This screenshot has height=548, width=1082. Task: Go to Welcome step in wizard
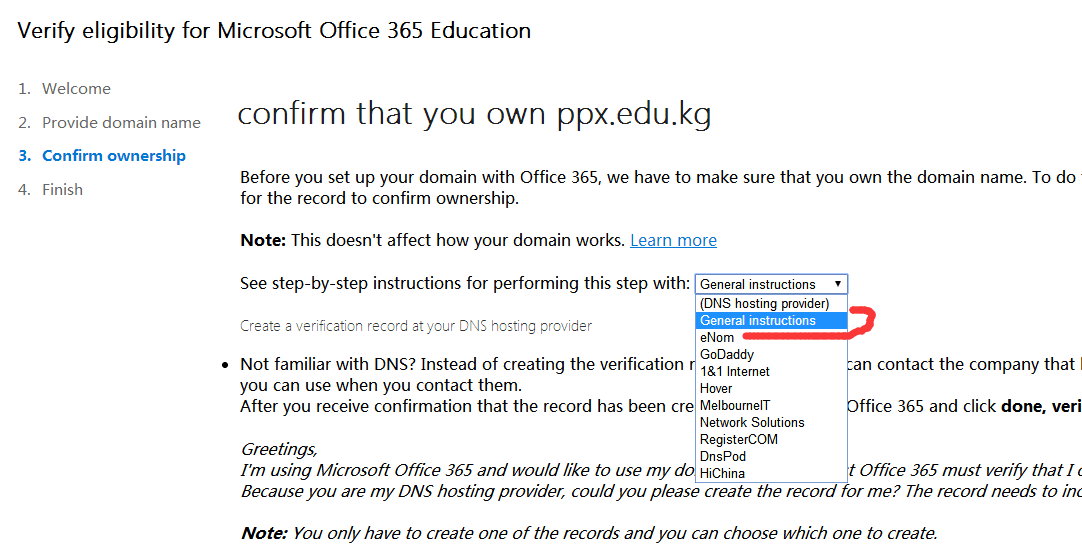click(x=76, y=89)
